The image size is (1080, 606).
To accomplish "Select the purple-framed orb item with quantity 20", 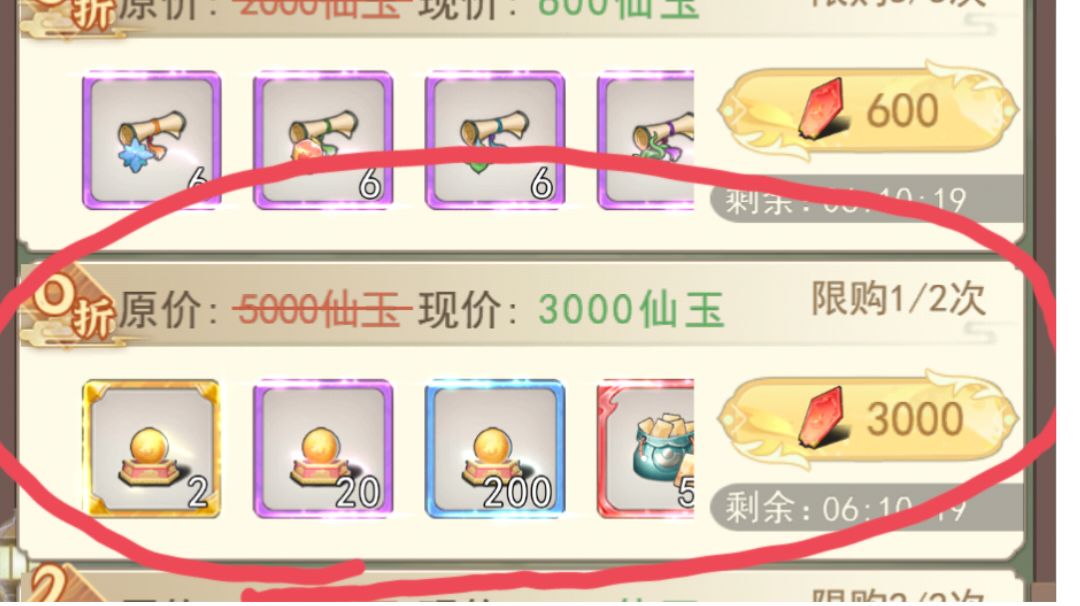I will point(323,448).
